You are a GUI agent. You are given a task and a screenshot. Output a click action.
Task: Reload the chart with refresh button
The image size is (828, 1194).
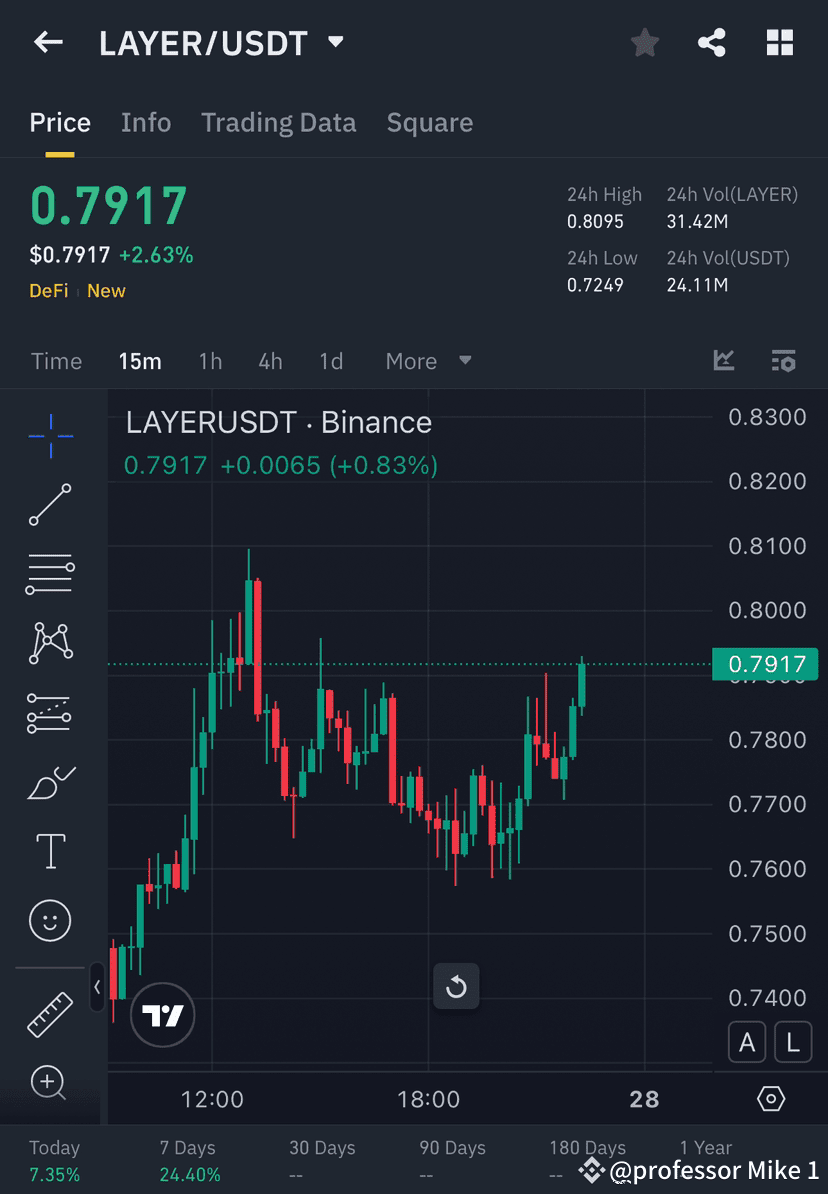coord(456,987)
